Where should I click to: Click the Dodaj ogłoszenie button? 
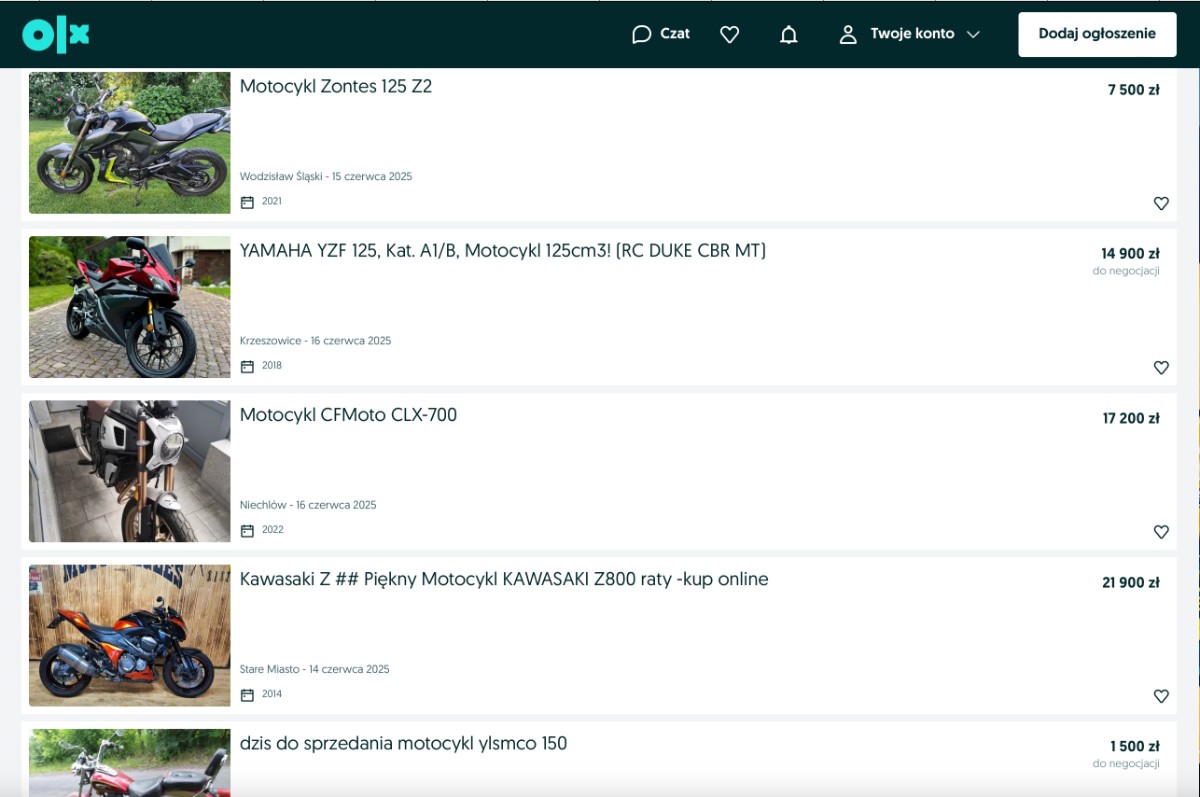(x=1097, y=34)
